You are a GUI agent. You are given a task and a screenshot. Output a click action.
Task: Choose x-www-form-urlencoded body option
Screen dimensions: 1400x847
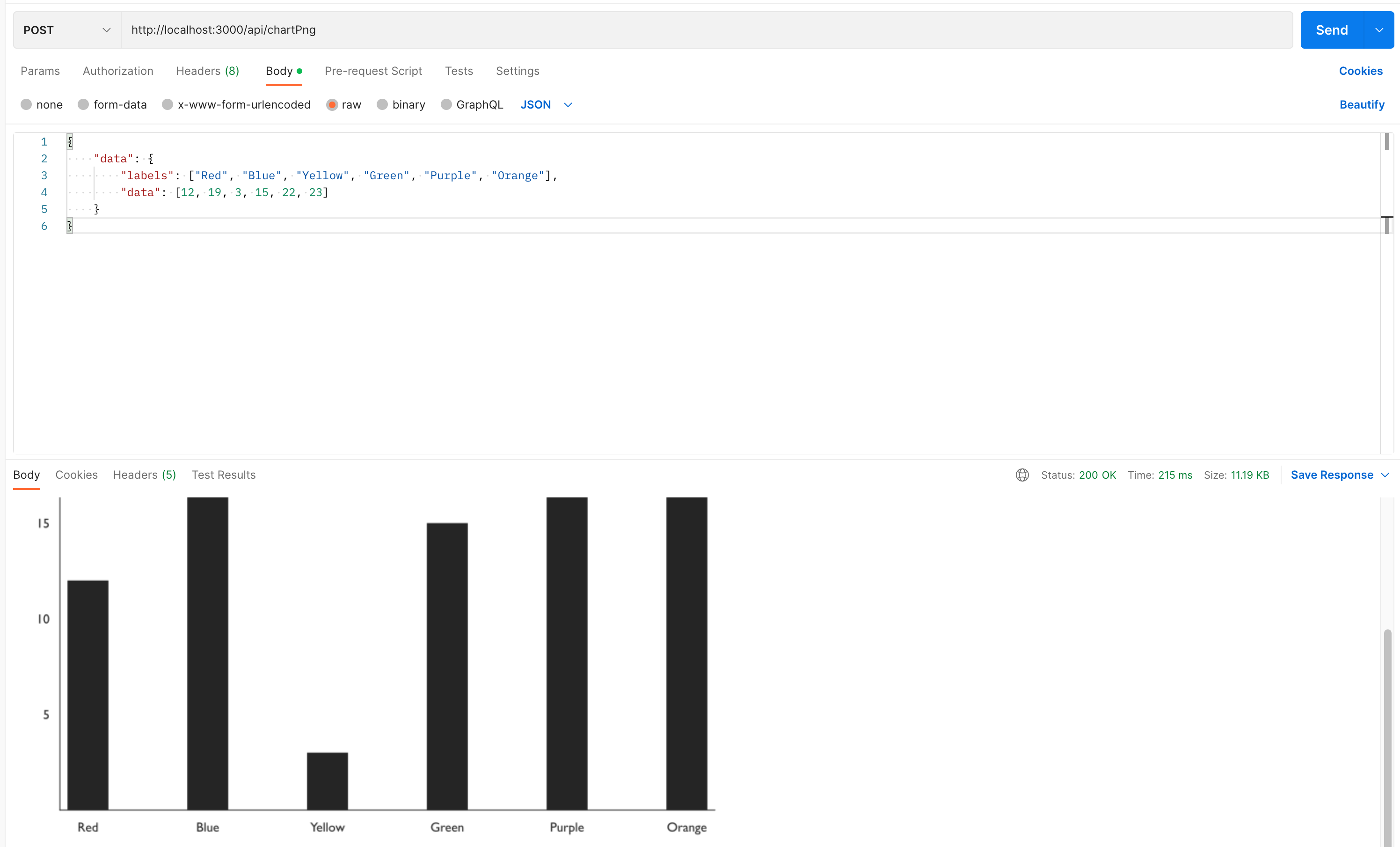168,104
